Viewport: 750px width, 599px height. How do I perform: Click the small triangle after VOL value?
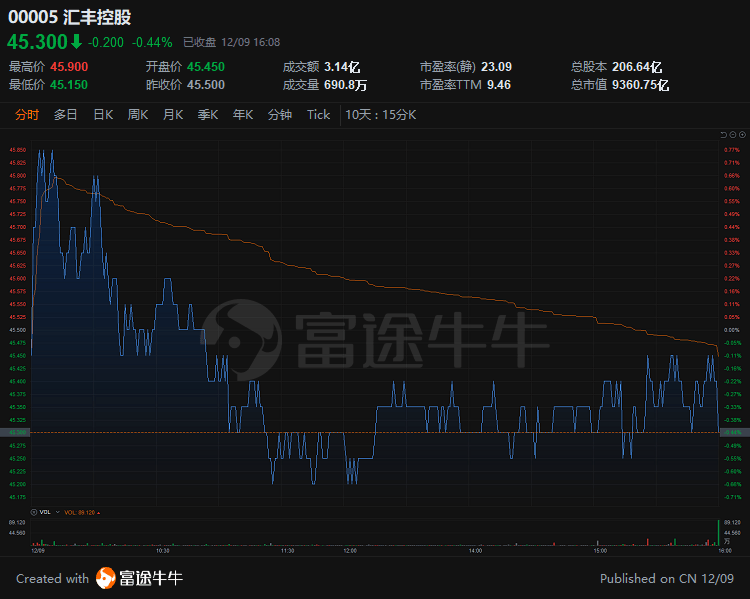(x=98, y=511)
